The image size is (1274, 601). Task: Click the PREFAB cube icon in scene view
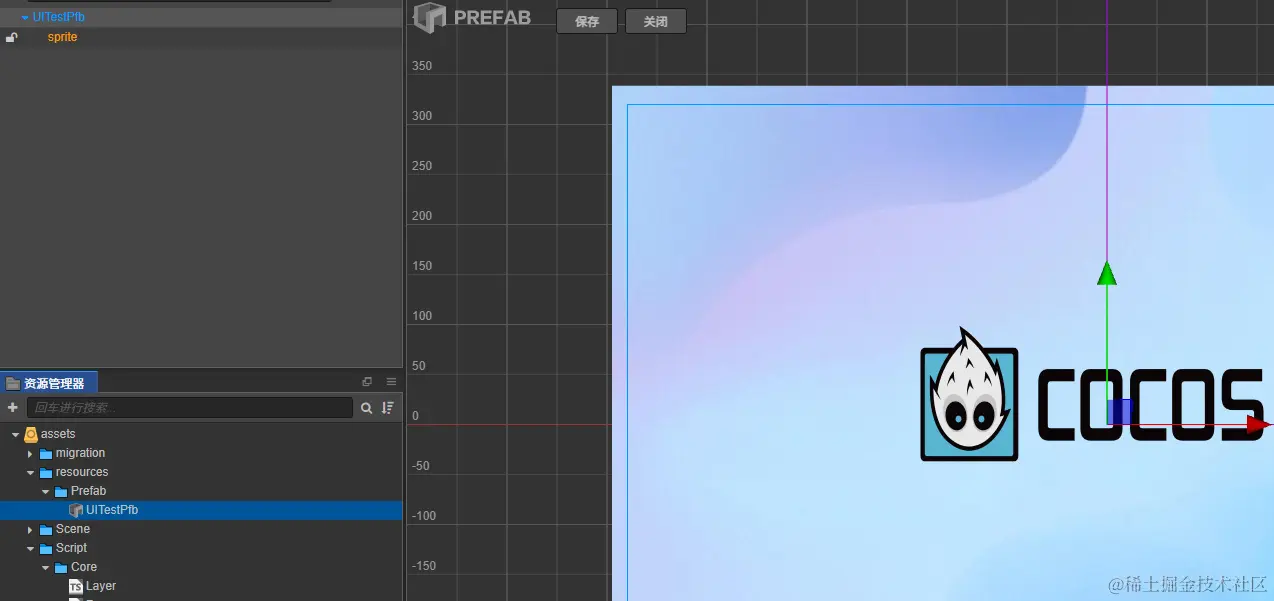click(x=430, y=17)
